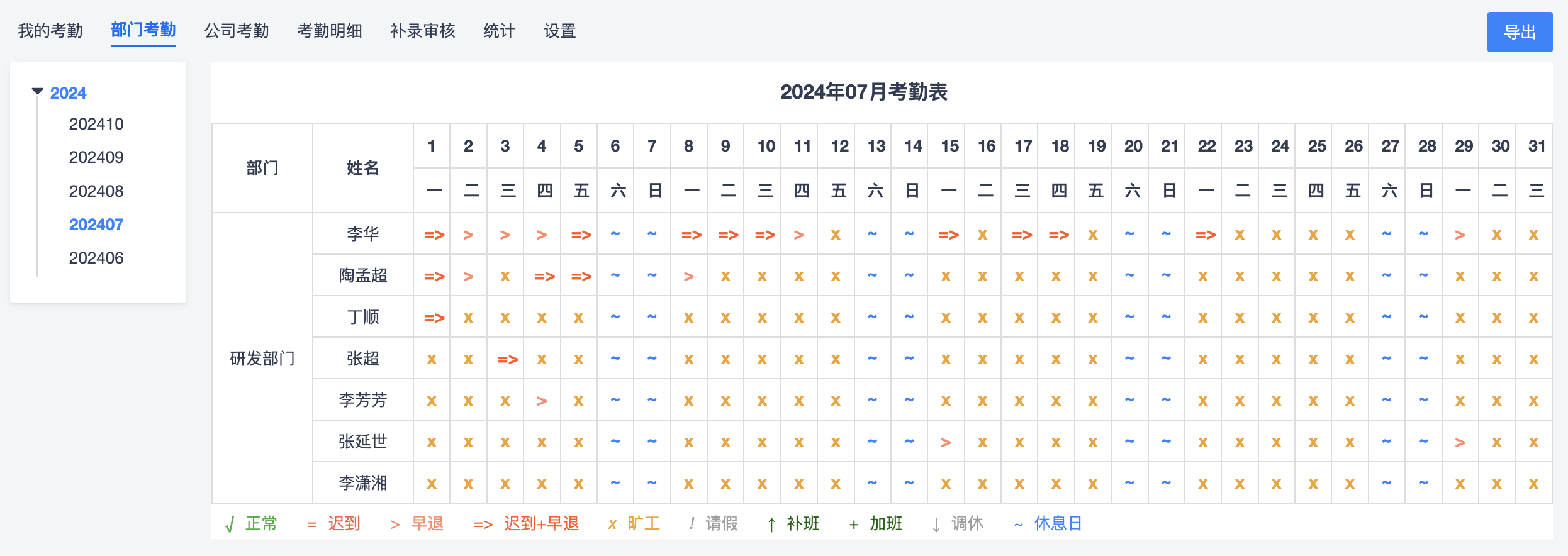
Task: Click the 丁顺 name cell
Action: pos(363,317)
